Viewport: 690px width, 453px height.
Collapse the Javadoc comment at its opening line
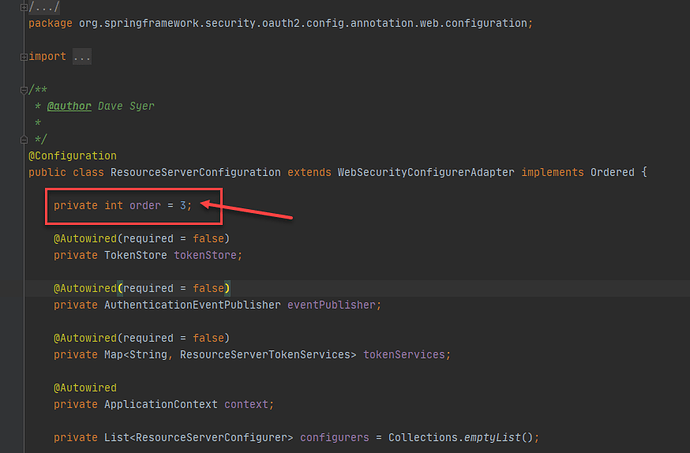(24, 90)
